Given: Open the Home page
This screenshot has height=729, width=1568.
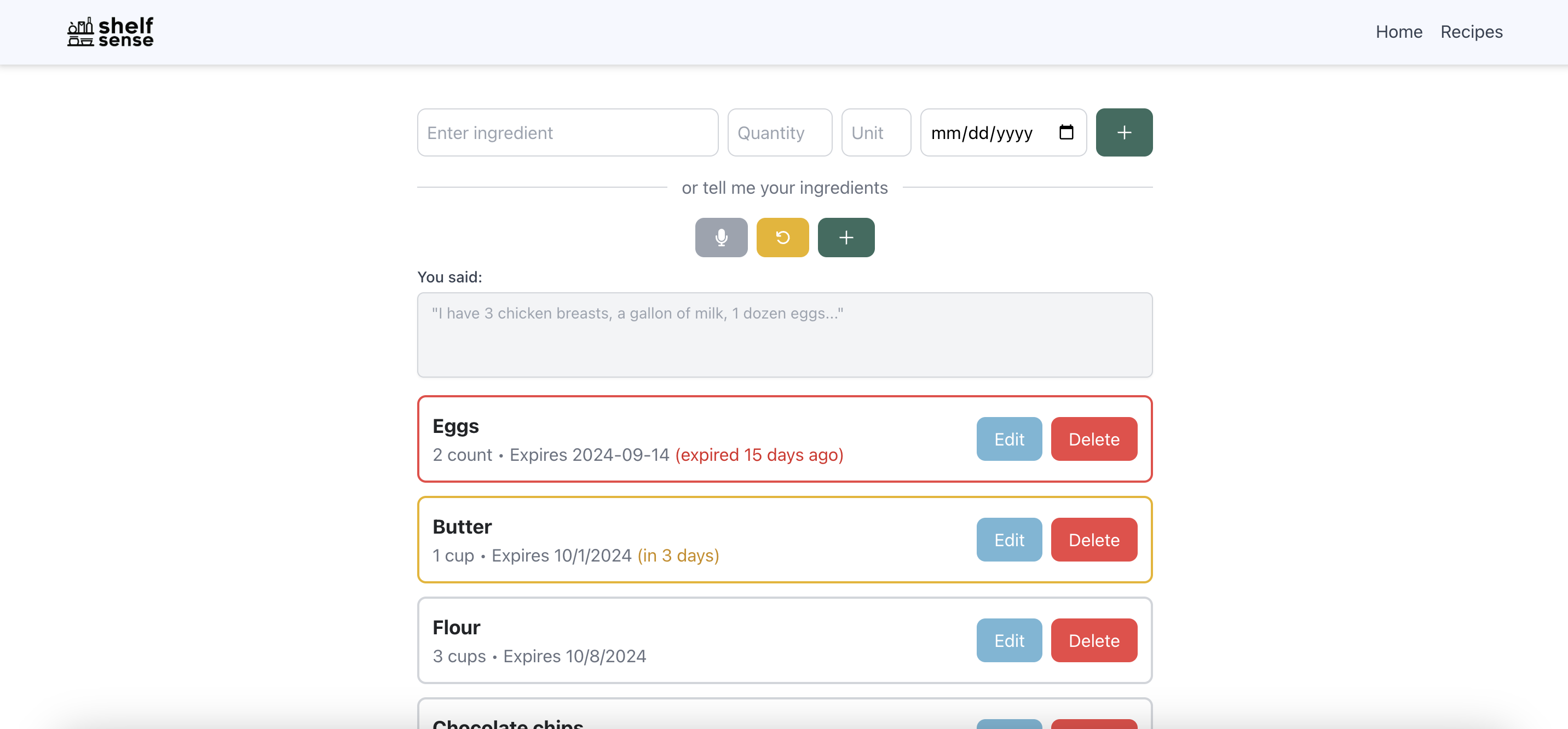Looking at the screenshot, I should click(x=1398, y=32).
